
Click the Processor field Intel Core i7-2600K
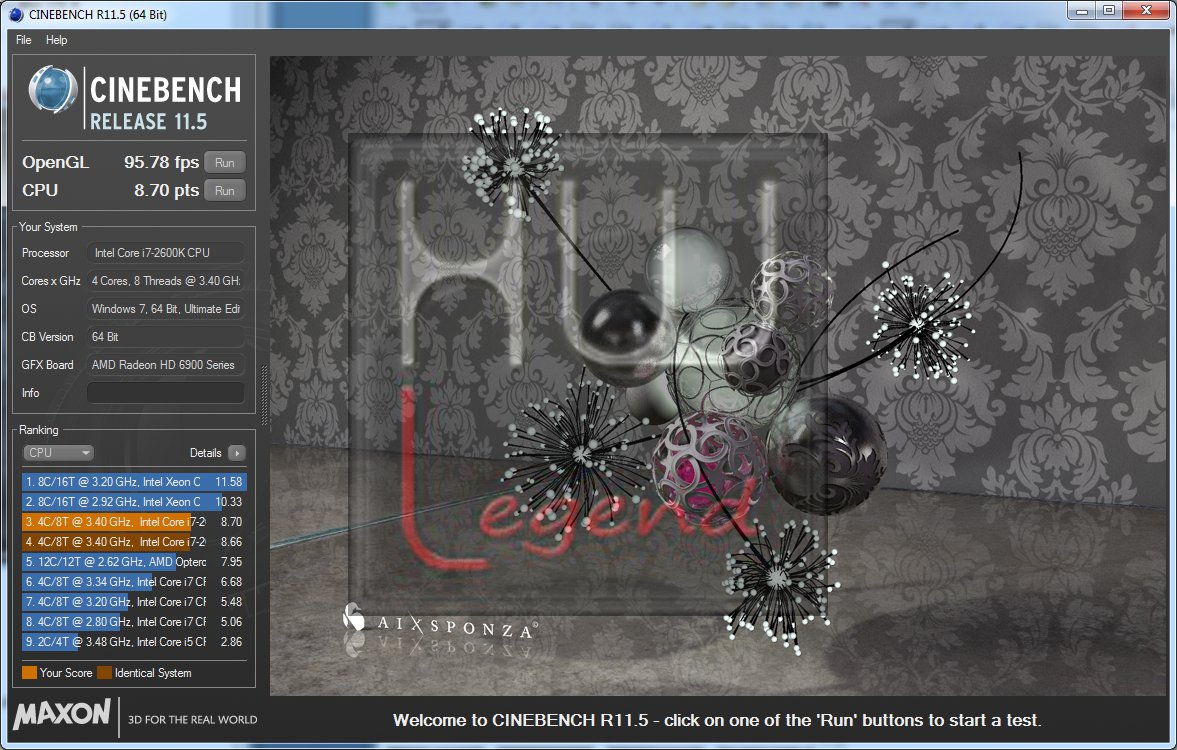[166, 253]
